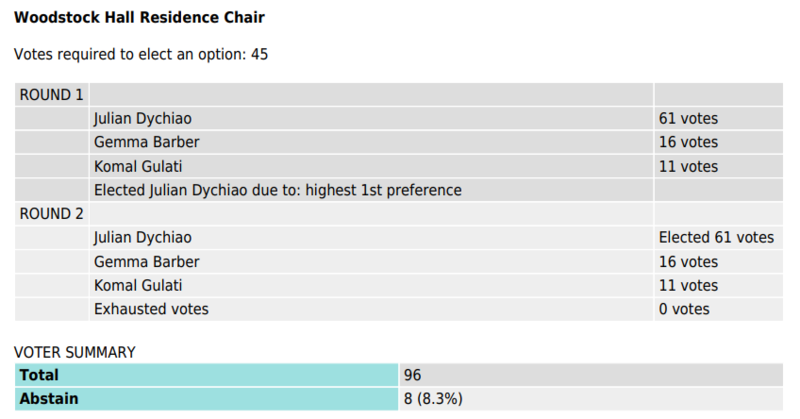The width and height of the screenshot is (800, 419).
Task: Click the Elected 61 votes cell
Action: (716, 237)
